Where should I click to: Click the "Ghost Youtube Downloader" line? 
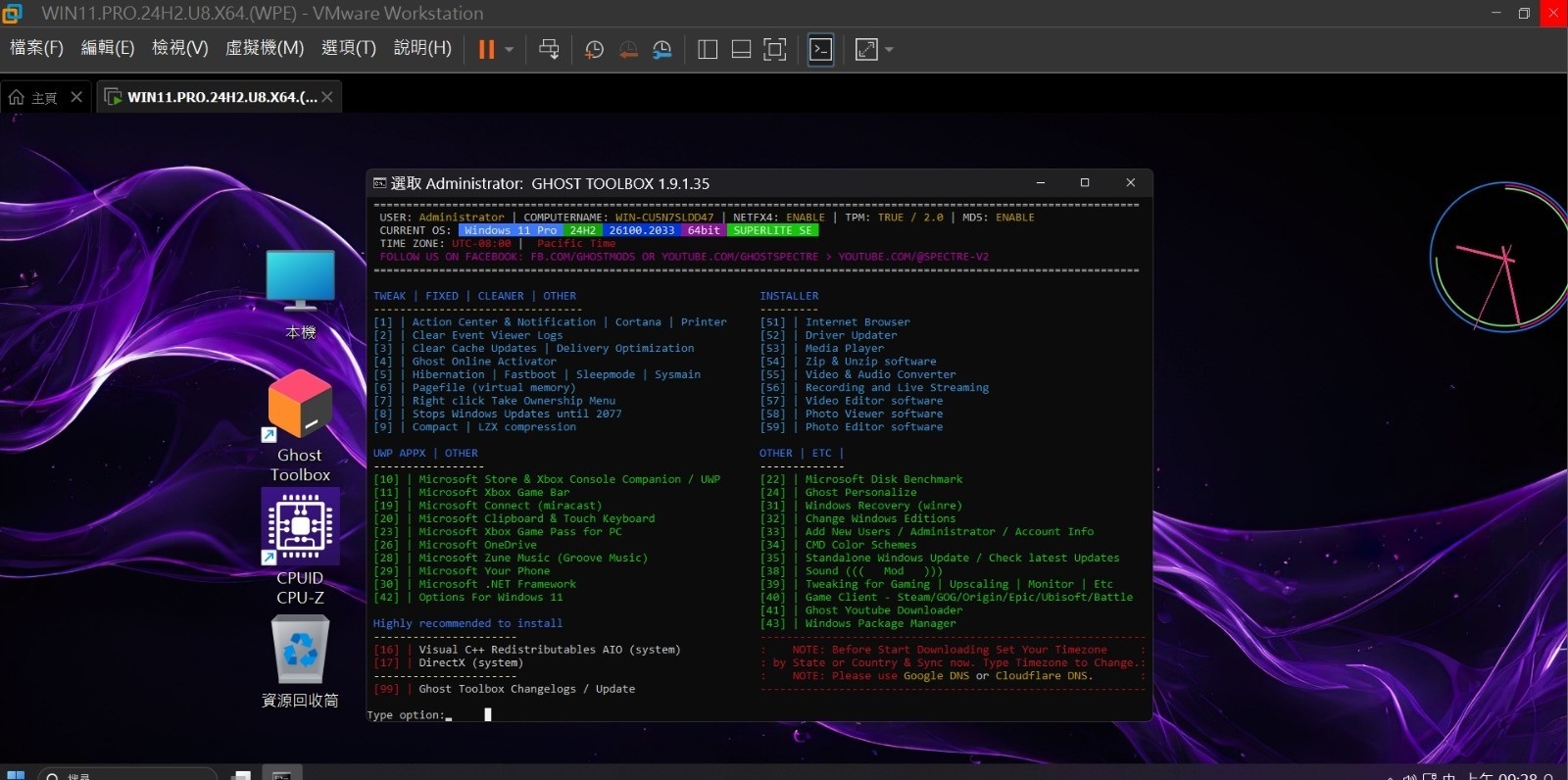[x=884, y=610]
